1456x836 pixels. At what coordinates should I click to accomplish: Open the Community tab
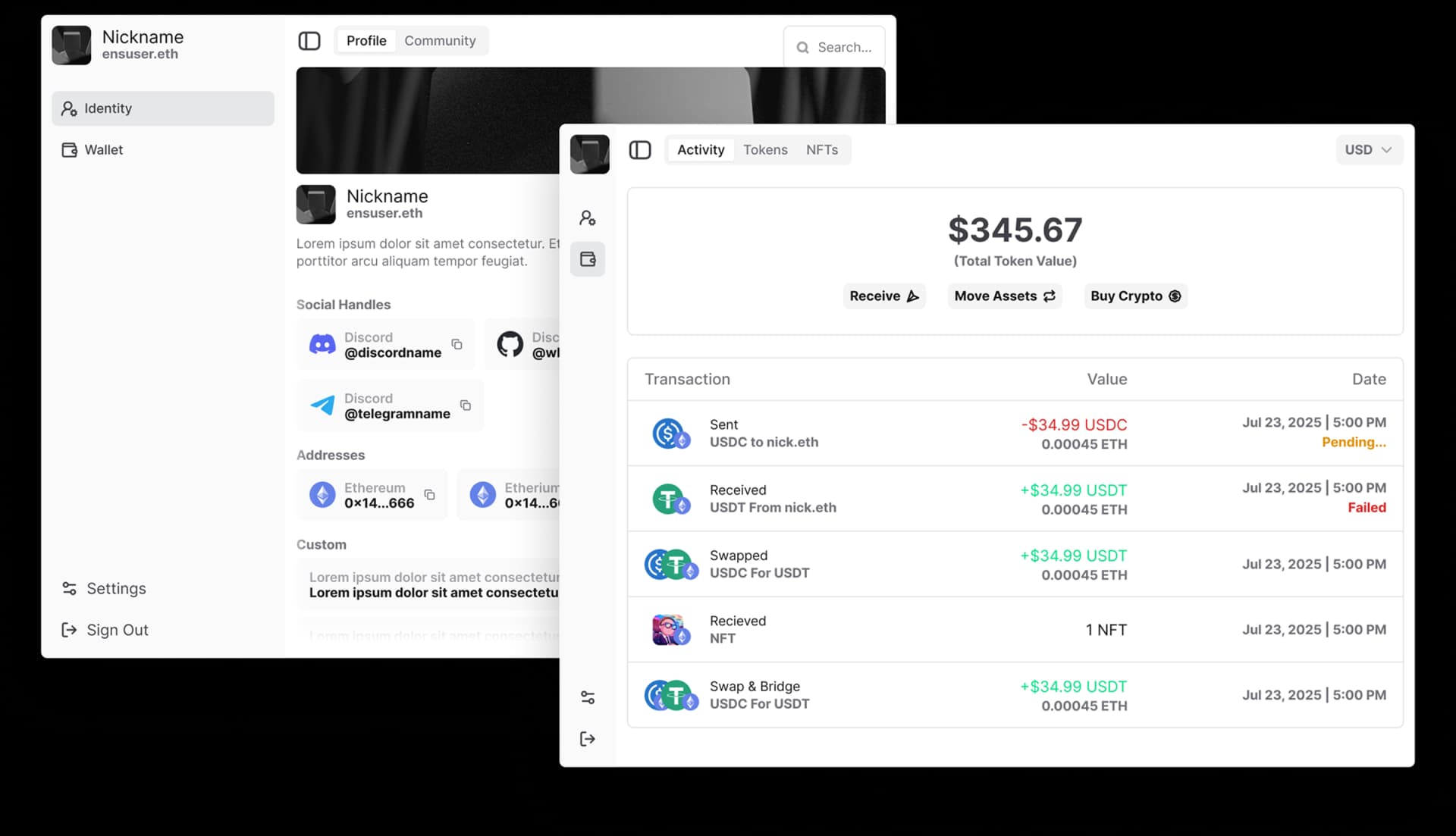[x=440, y=41]
